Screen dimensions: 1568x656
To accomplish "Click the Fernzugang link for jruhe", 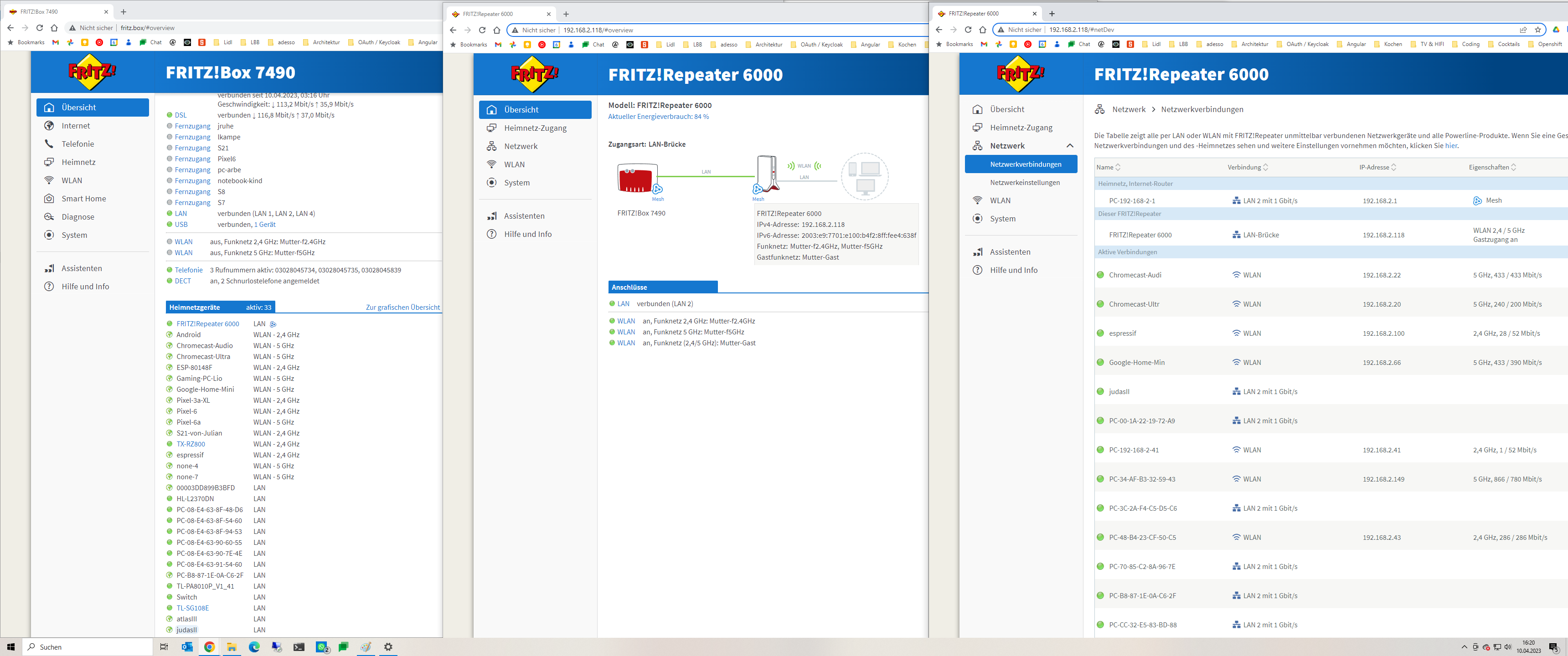I will pos(192,126).
